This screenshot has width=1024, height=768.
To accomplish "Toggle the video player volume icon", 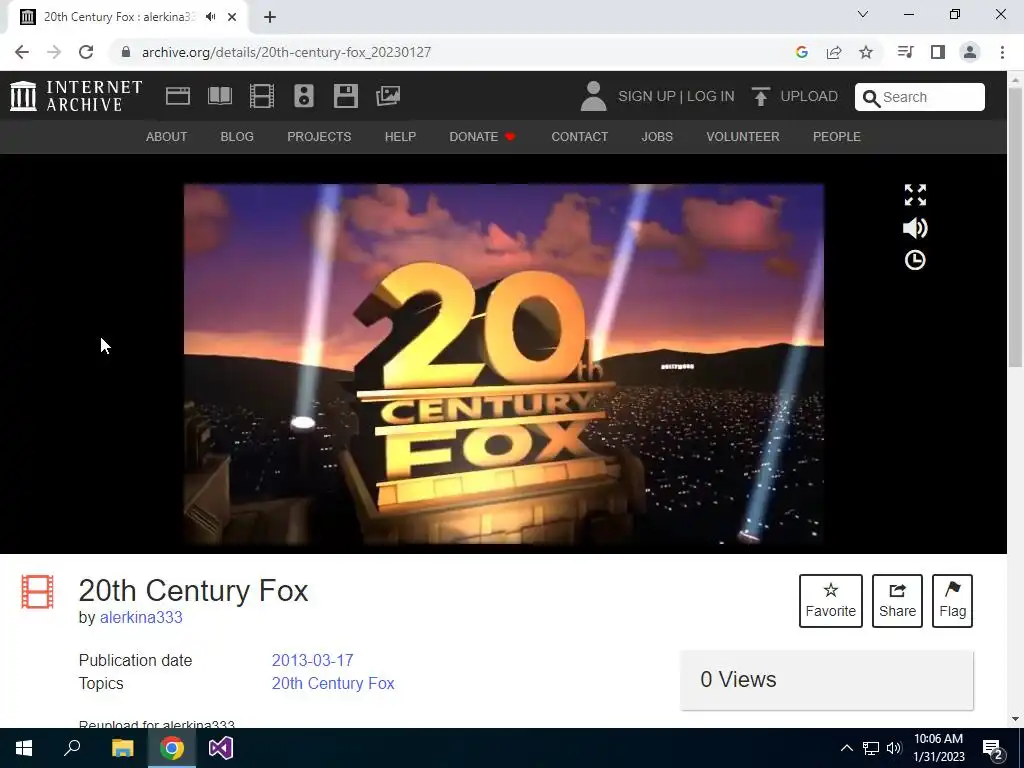I will 915,228.
